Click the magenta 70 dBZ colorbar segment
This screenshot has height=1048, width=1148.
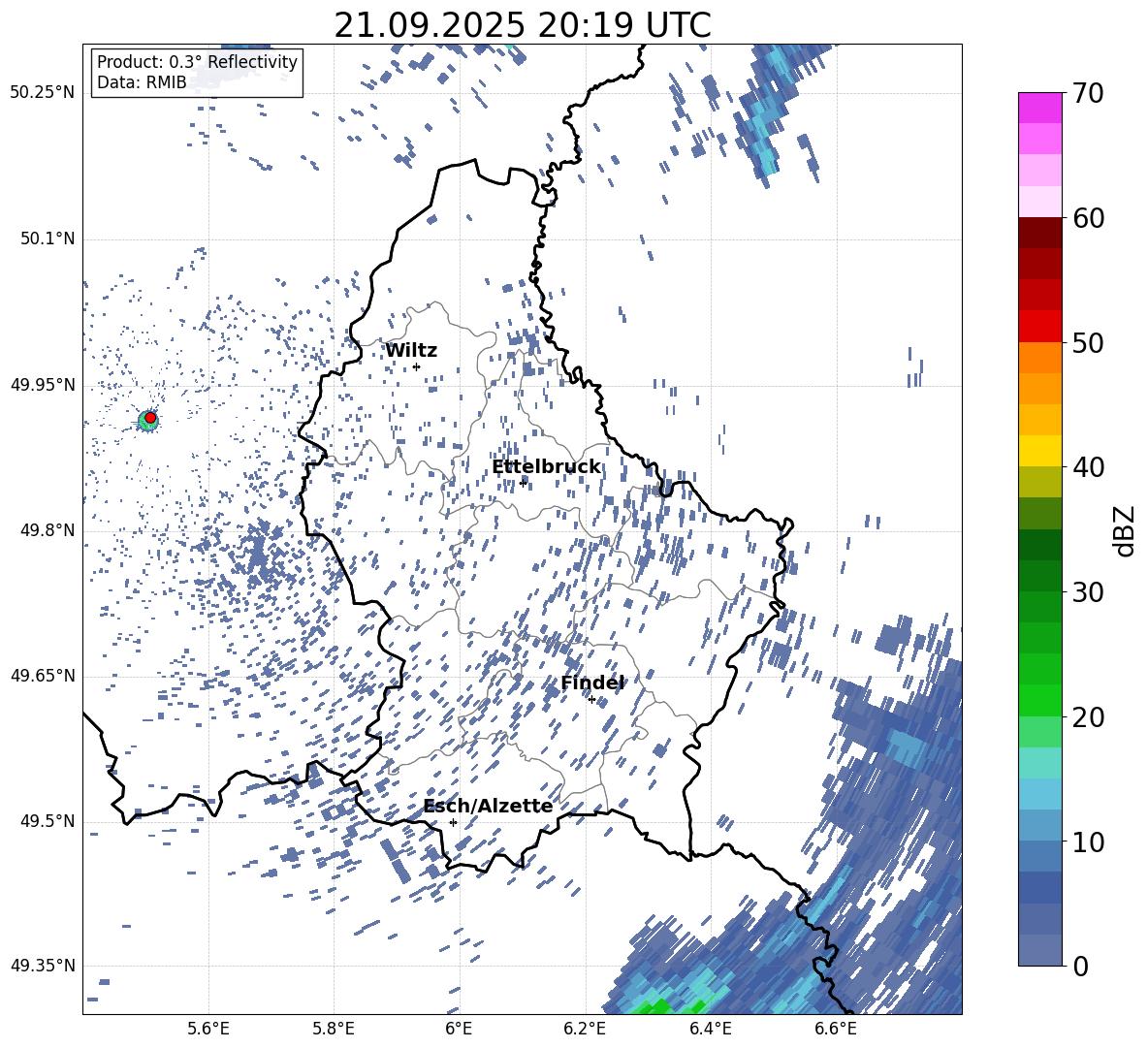click(x=1039, y=108)
